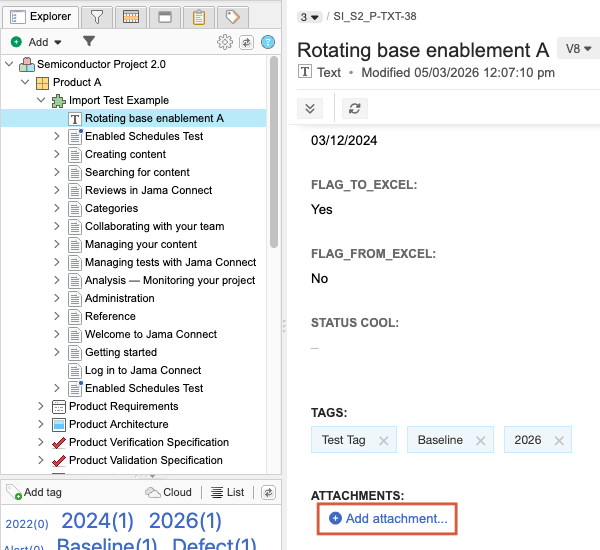Click the Semiconductor Project 2.0 project icon
This screenshot has width=600, height=550.
[27, 64]
